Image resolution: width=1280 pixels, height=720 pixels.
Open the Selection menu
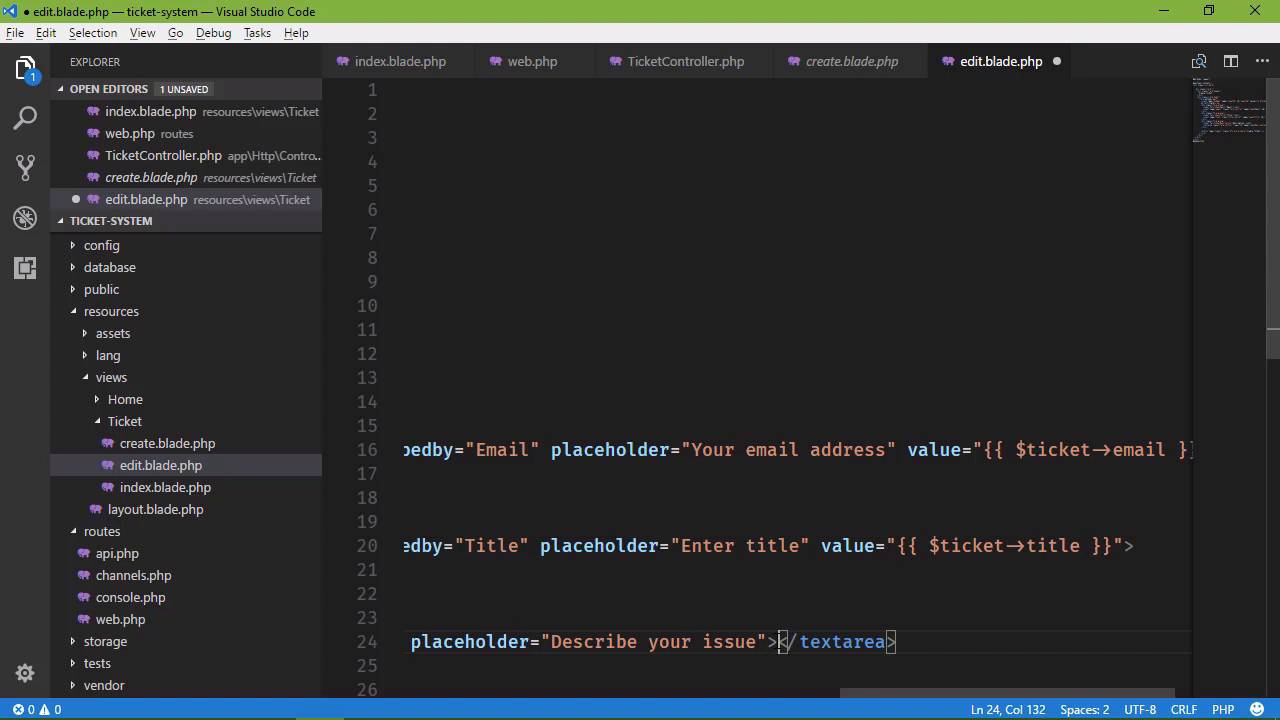pyautogui.click(x=93, y=33)
